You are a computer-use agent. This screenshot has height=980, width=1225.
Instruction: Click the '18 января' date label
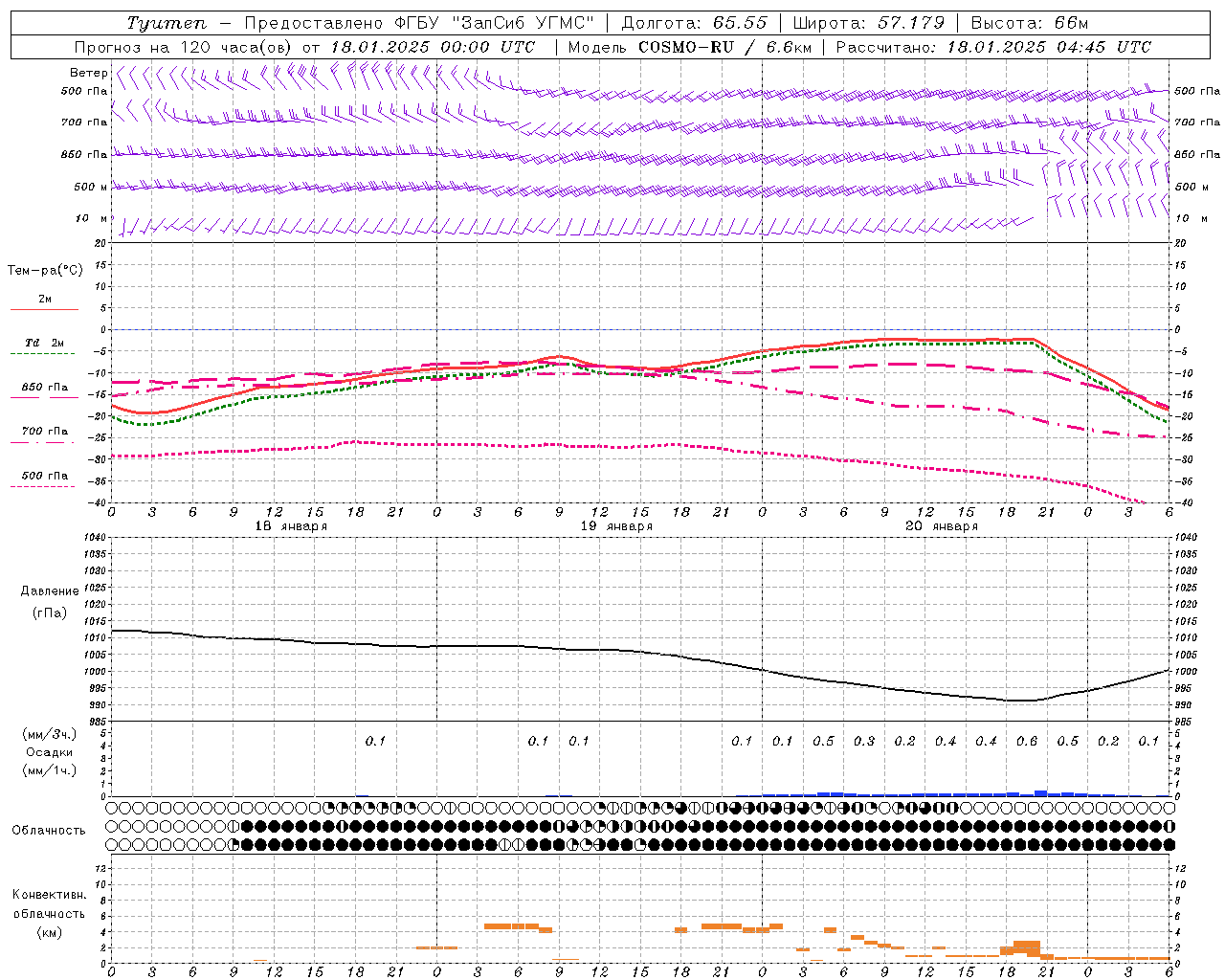click(291, 526)
